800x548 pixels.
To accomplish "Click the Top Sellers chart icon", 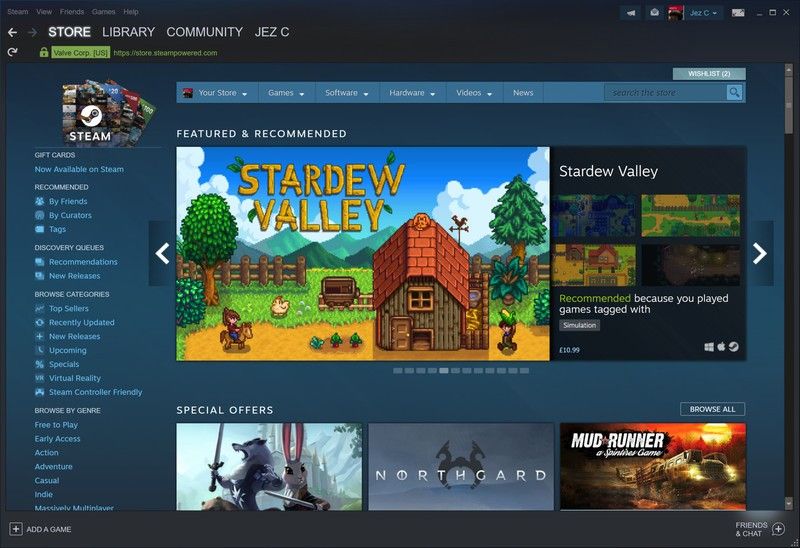I will click(x=39, y=308).
